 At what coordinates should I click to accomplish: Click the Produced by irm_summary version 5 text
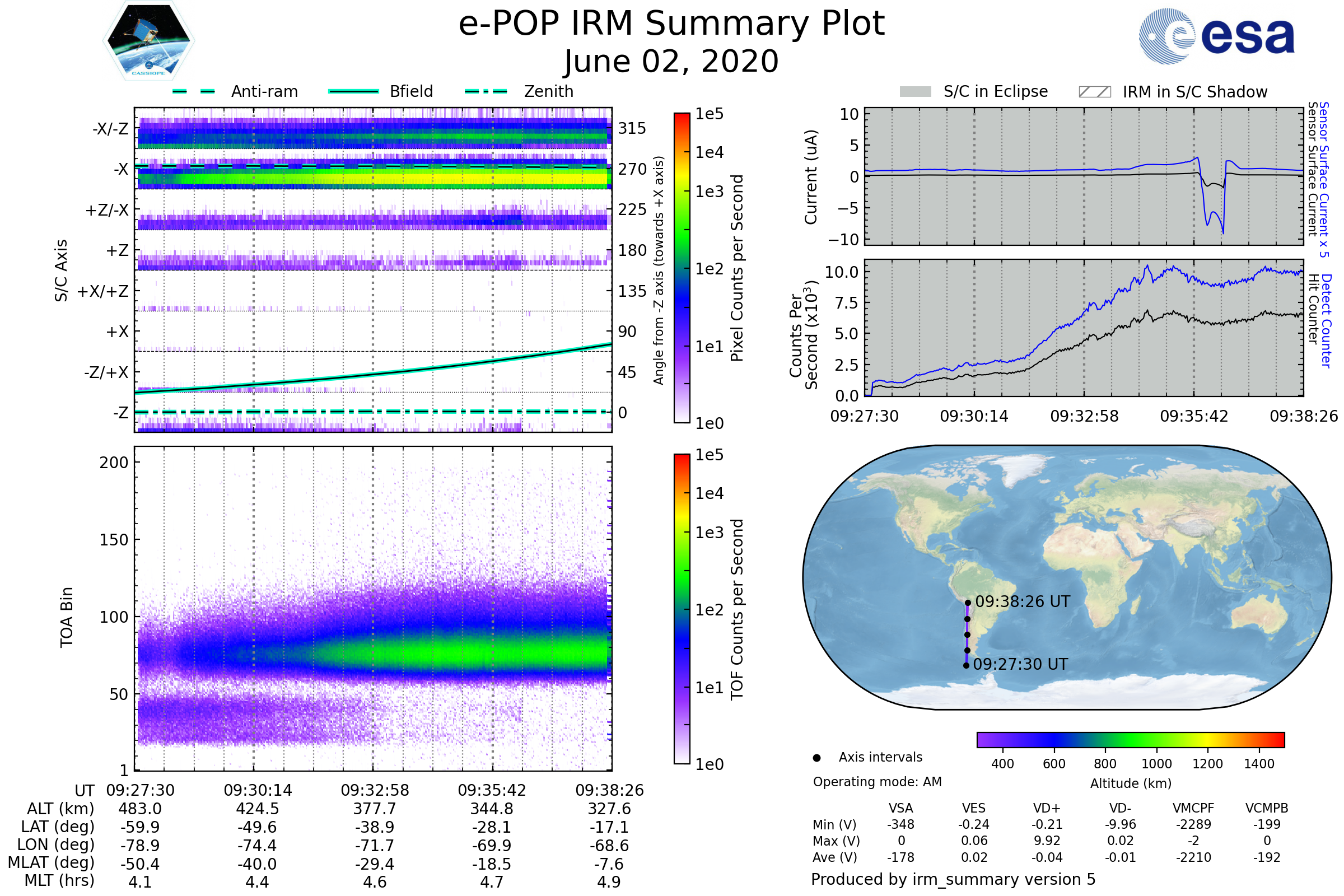953,879
